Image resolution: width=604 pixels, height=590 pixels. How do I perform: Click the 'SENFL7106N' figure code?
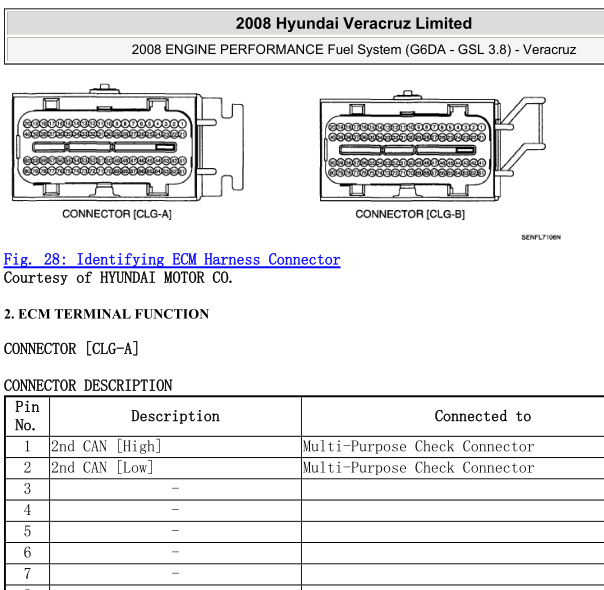pos(541,237)
